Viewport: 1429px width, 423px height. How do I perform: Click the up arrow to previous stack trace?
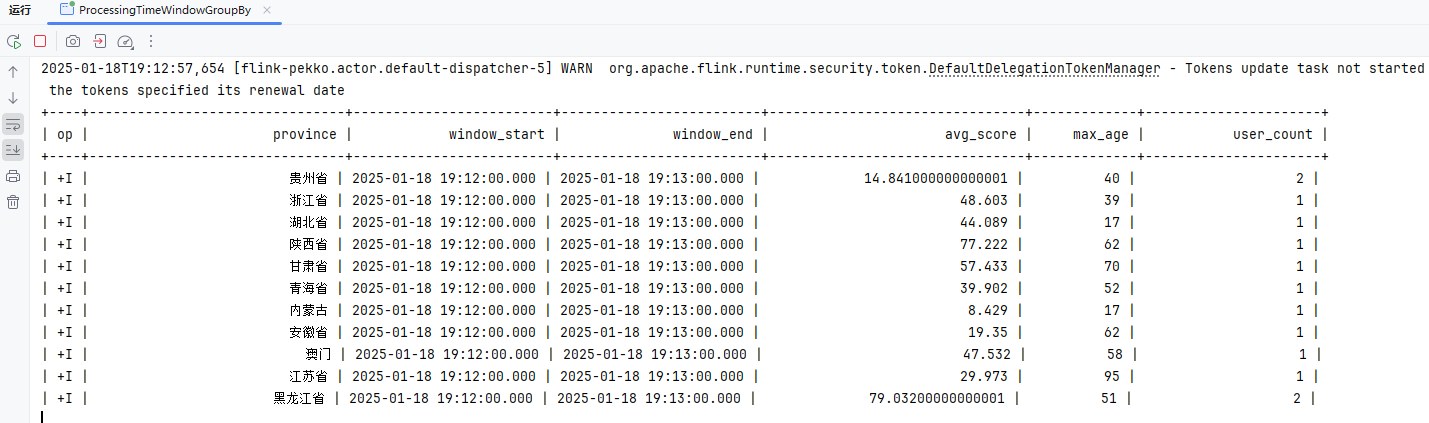[13, 72]
